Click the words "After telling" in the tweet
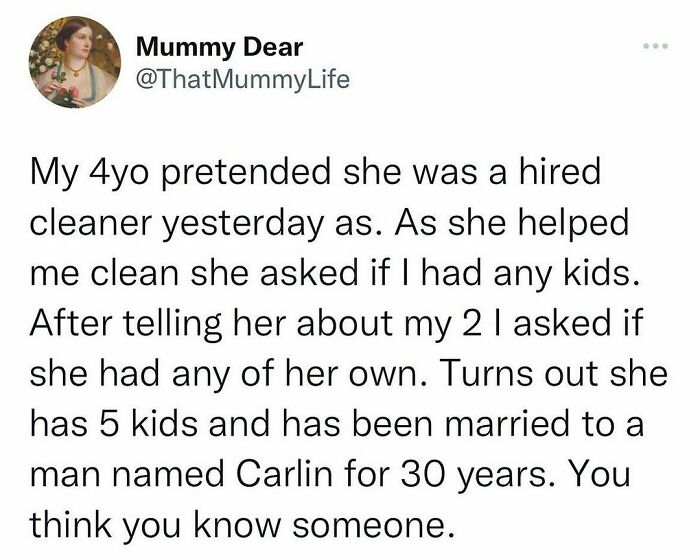 (125, 323)
